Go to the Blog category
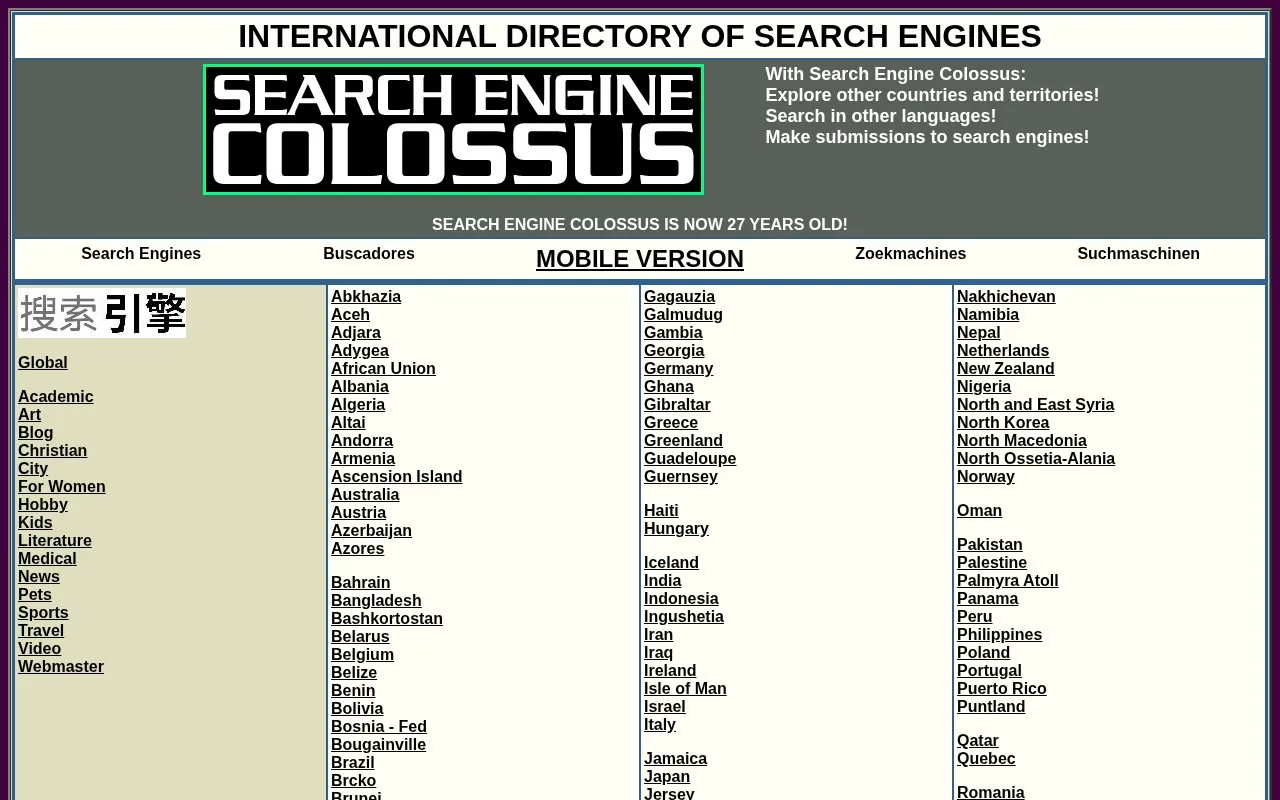1280x800 pixels. tap(36, 433)
